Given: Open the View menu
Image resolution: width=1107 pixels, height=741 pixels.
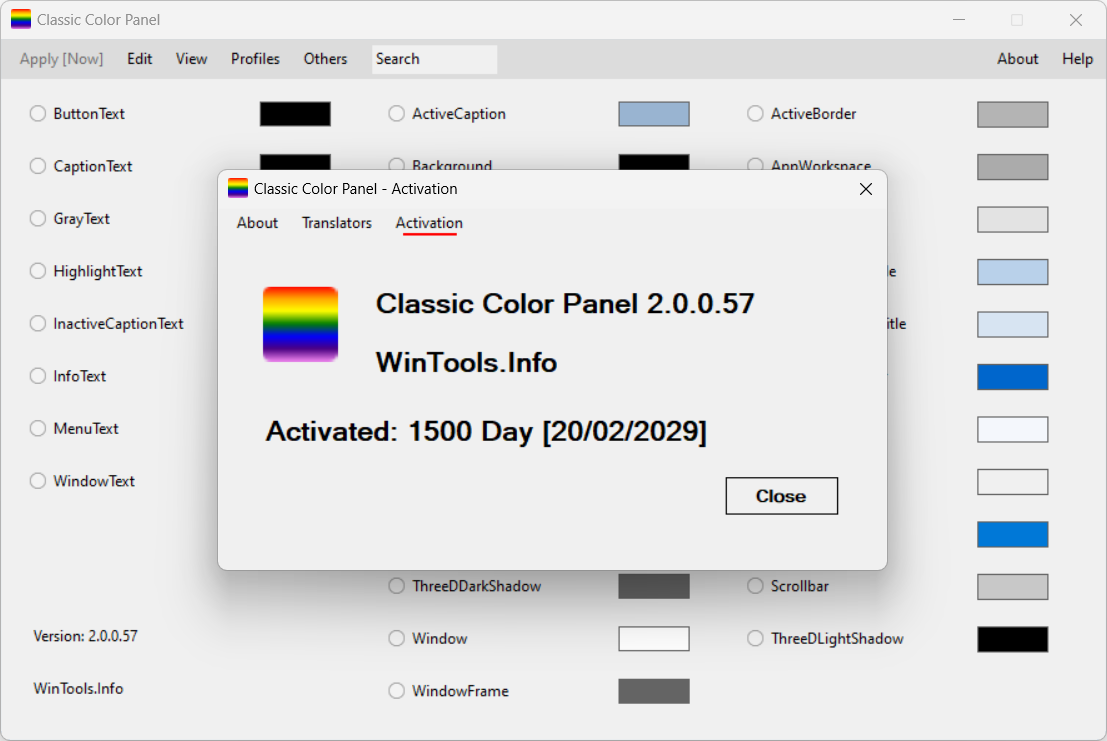Looking at the screenshot, I should click(x=191, y=59).
